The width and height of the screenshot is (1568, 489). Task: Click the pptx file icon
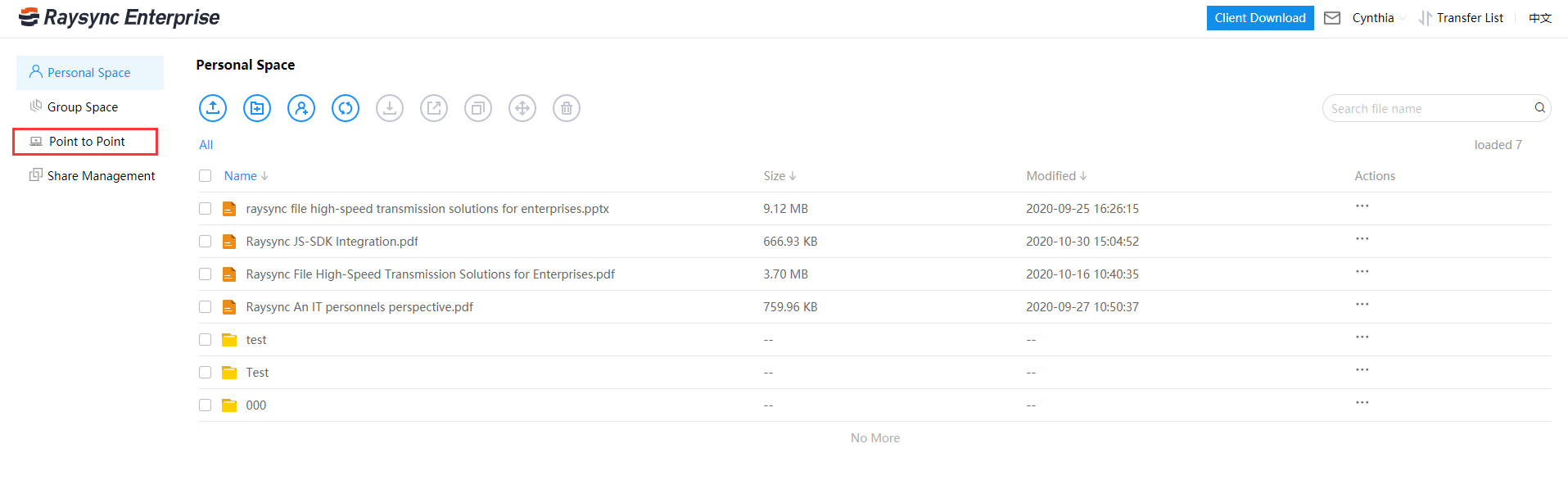point(229,209)
